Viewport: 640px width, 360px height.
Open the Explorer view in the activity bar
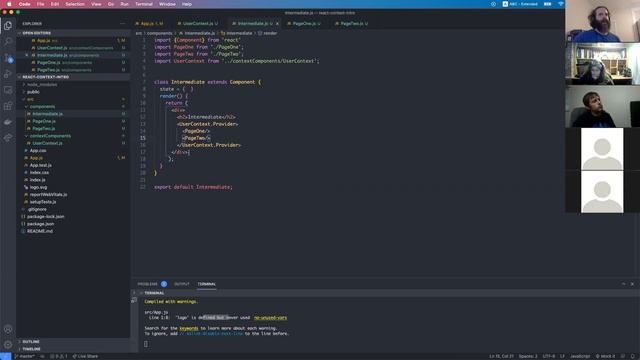coord(8,26)
